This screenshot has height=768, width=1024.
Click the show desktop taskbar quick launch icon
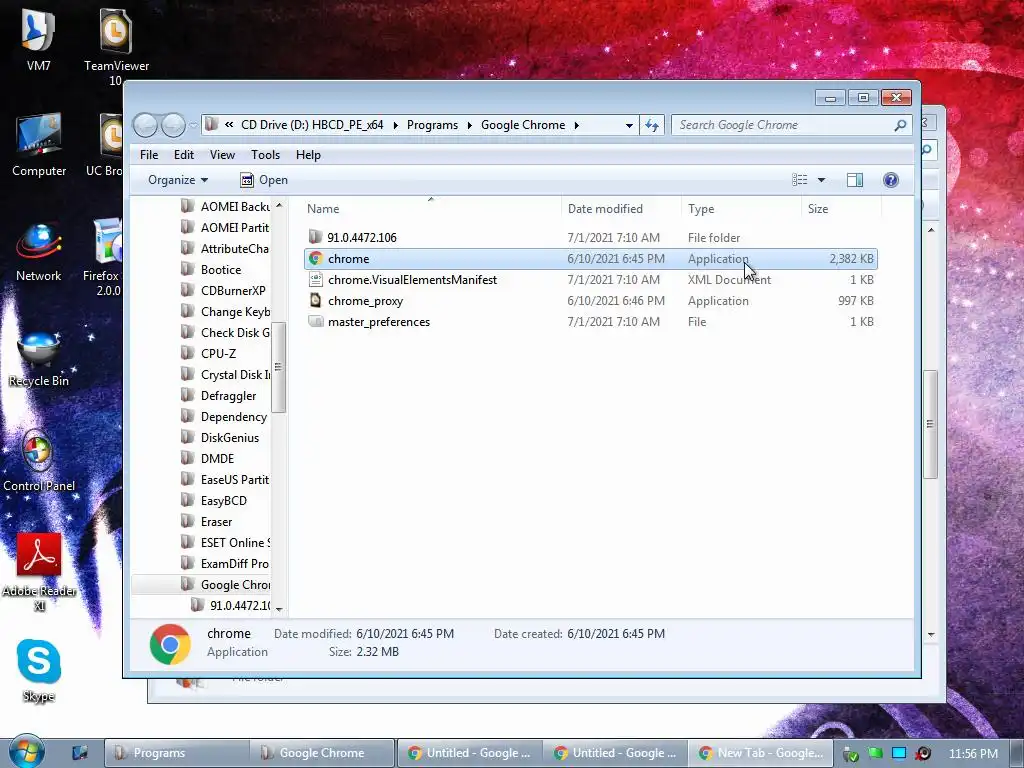pos(80,752)
